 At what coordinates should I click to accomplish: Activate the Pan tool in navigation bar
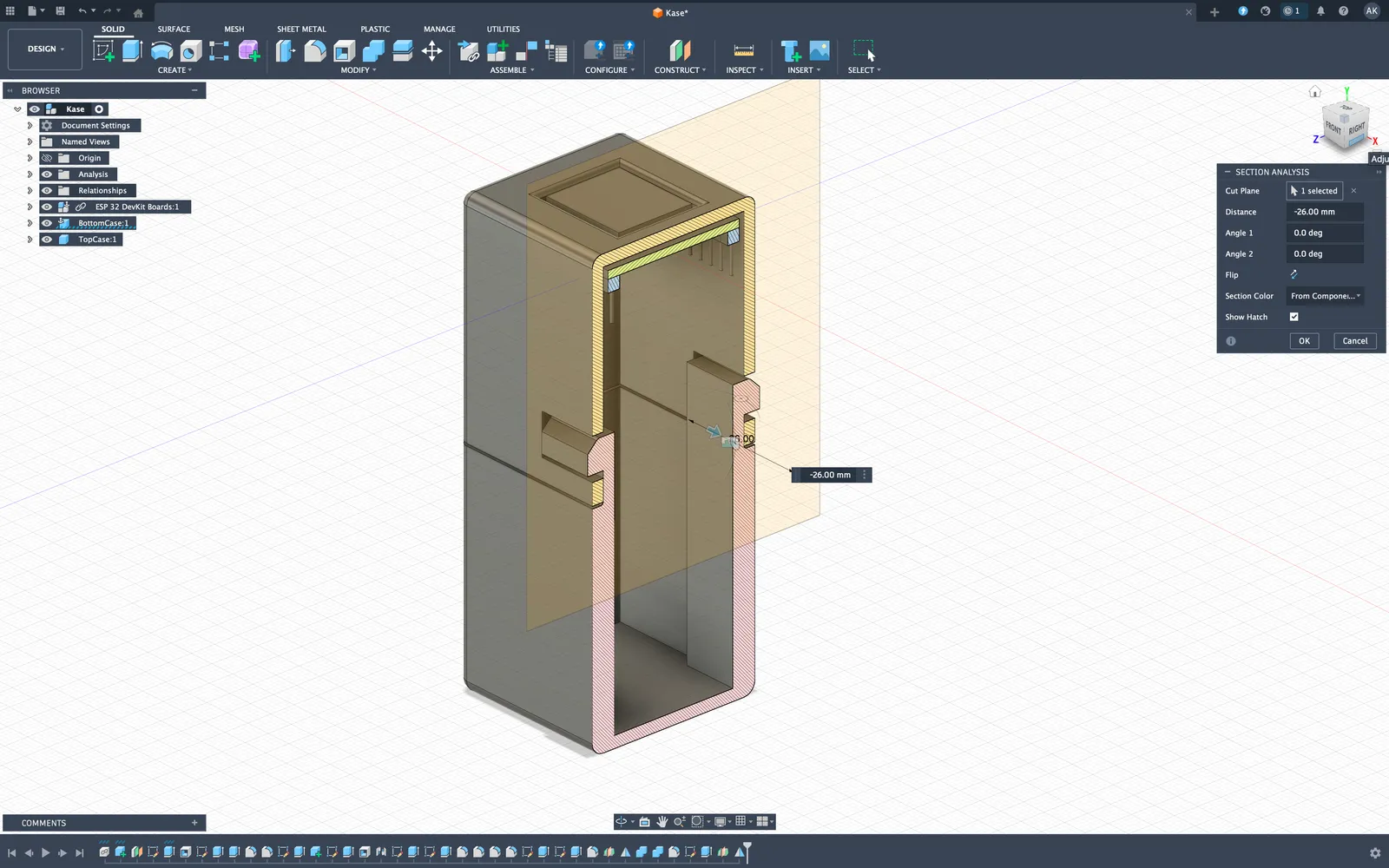click(x=662, y=821)
